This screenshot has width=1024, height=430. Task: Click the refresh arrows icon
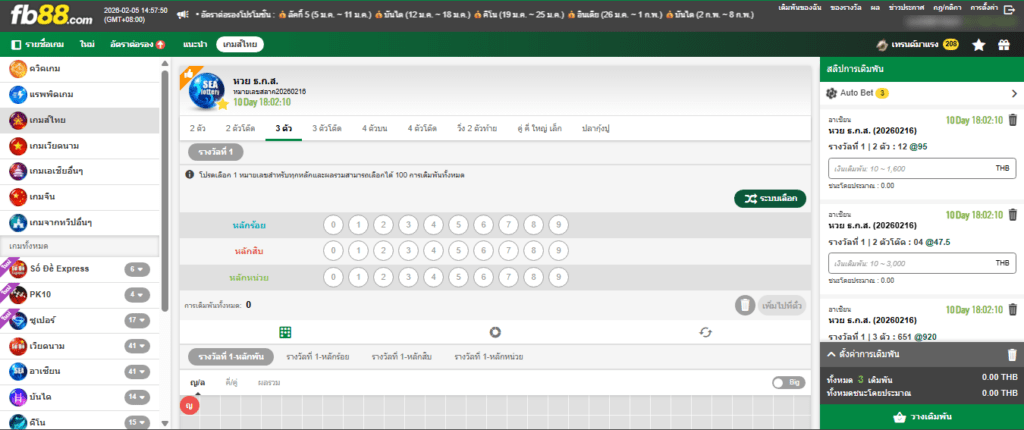(x=705, y=332)
